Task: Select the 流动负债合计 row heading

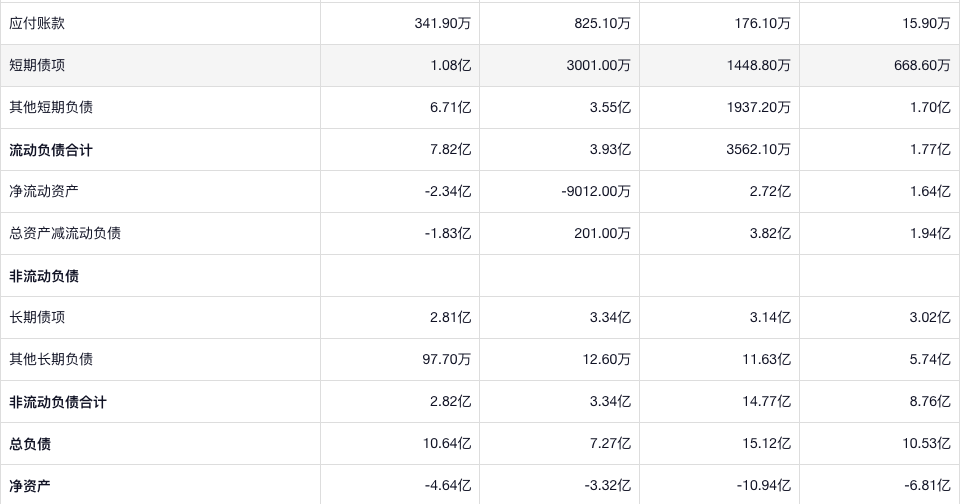Action: (51, 150)
